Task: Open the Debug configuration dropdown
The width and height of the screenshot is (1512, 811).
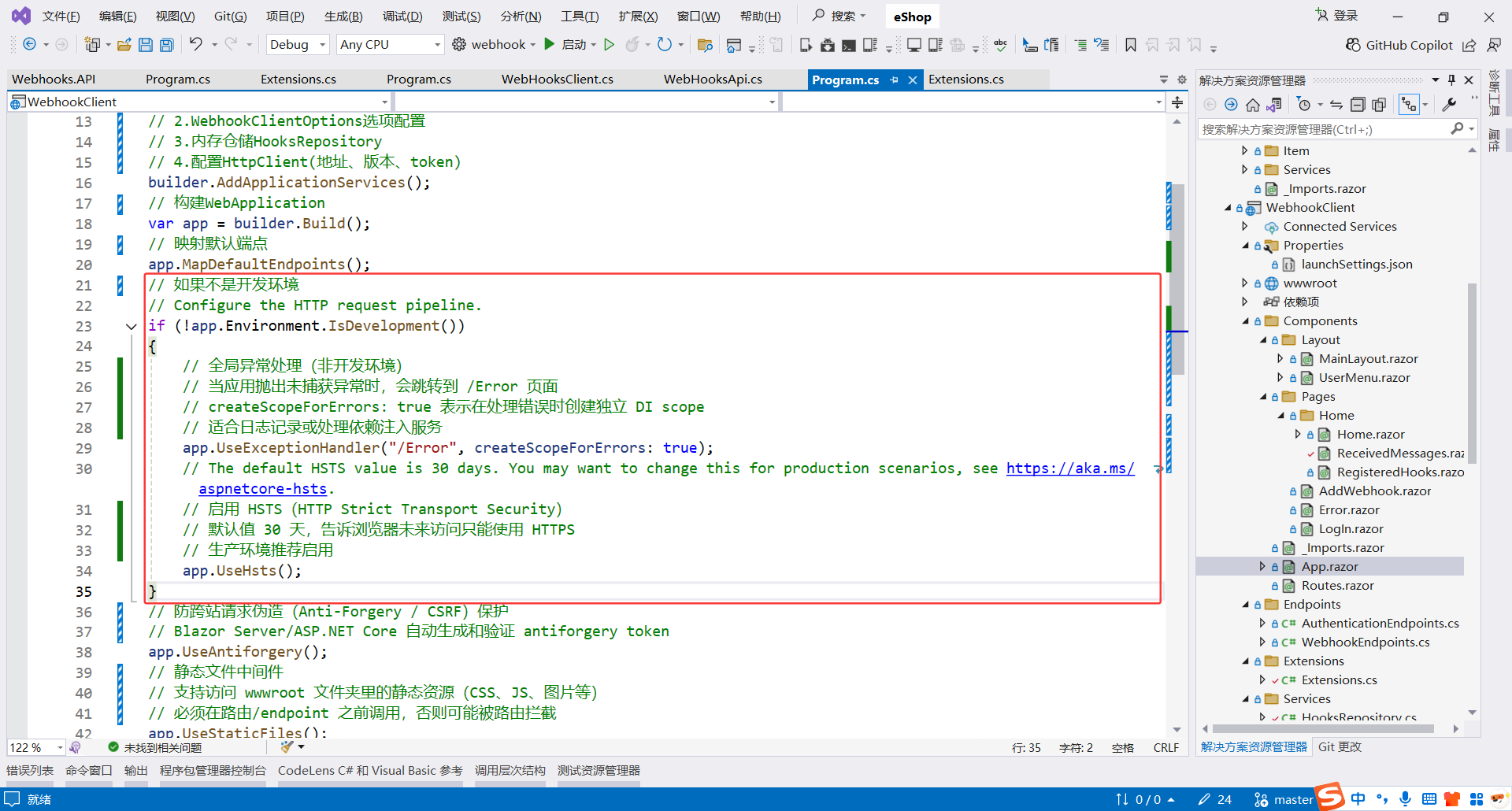Action: click(x=297, y=45)
